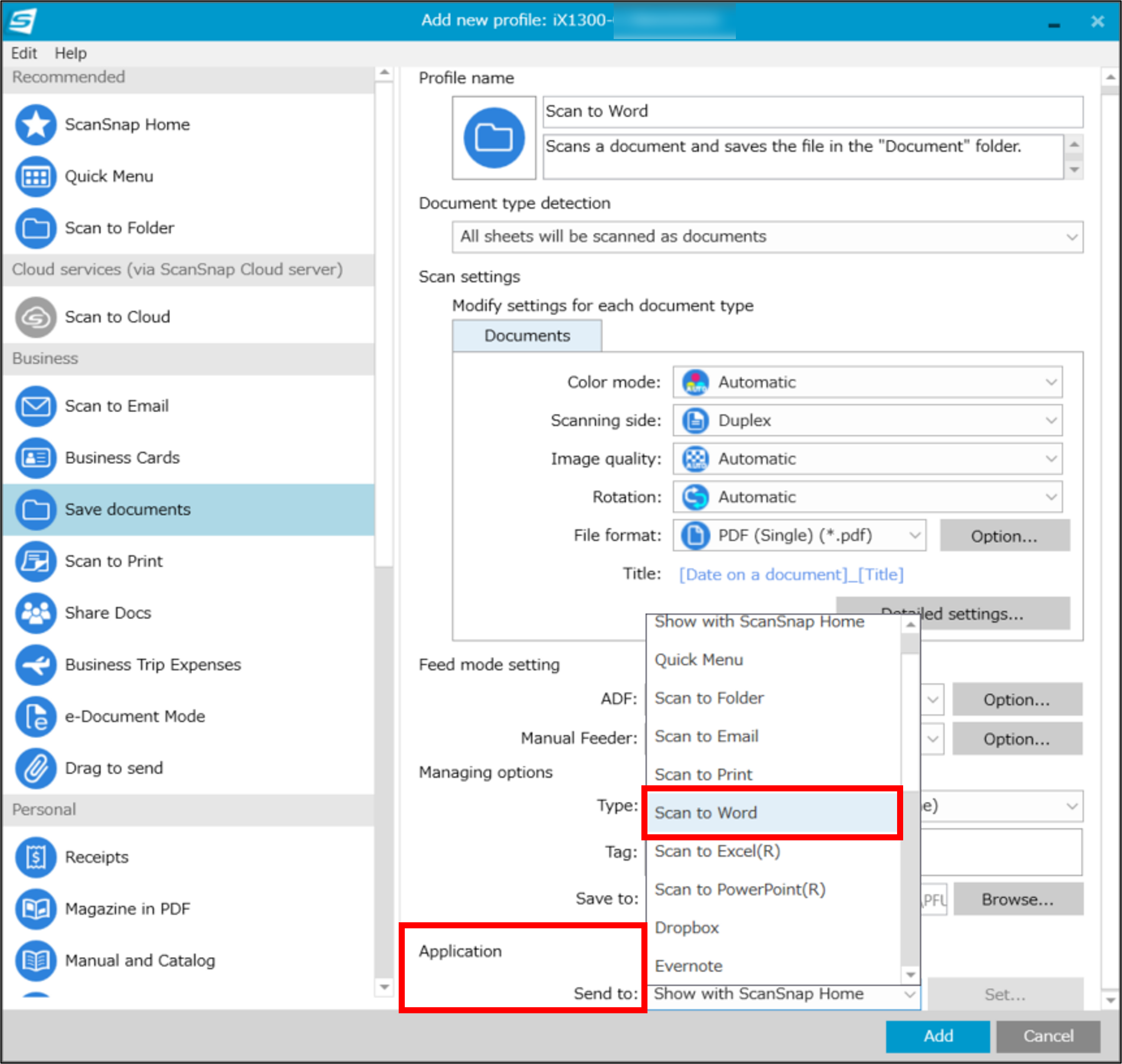
Task: Click the Browse... button
Action: coord(1018,899)
